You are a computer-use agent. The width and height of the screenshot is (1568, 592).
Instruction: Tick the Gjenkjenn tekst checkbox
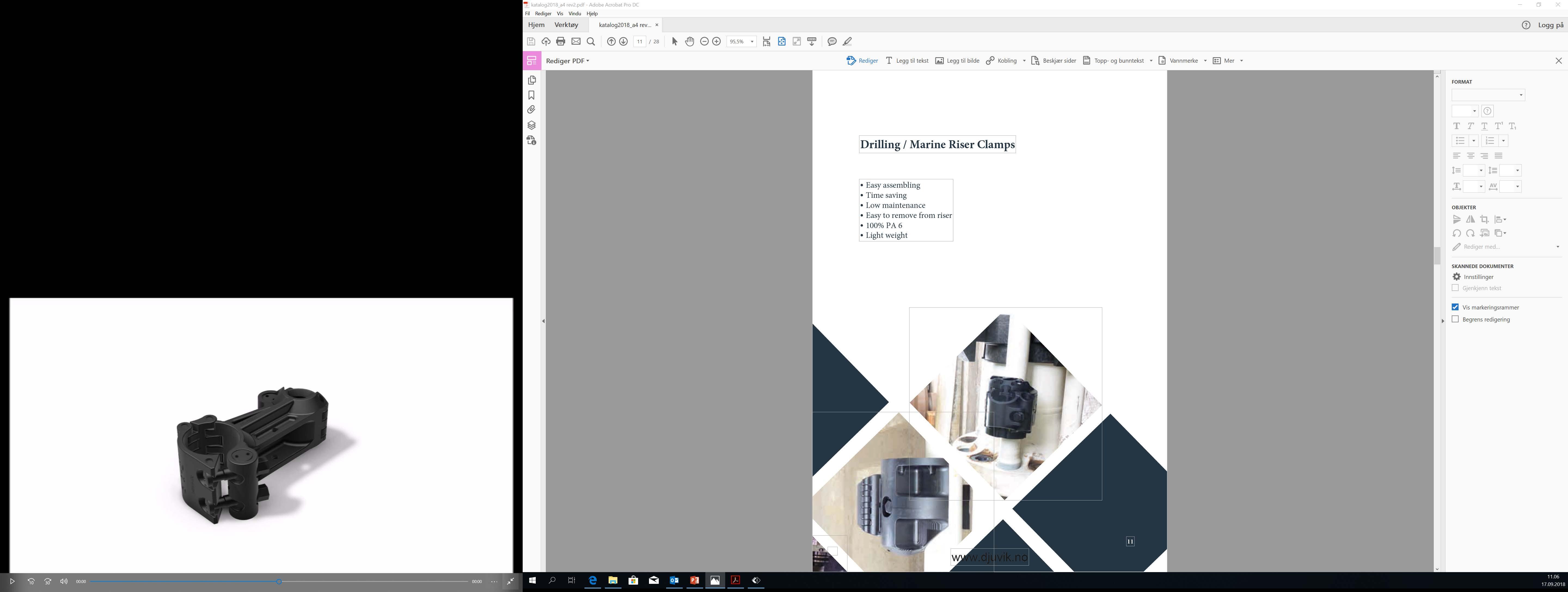click(1455, 288)
